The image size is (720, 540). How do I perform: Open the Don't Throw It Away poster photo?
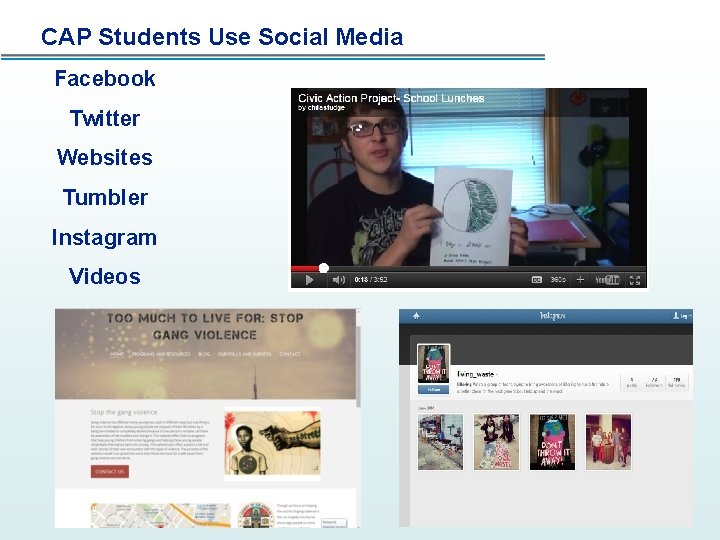tap(552, 442)
